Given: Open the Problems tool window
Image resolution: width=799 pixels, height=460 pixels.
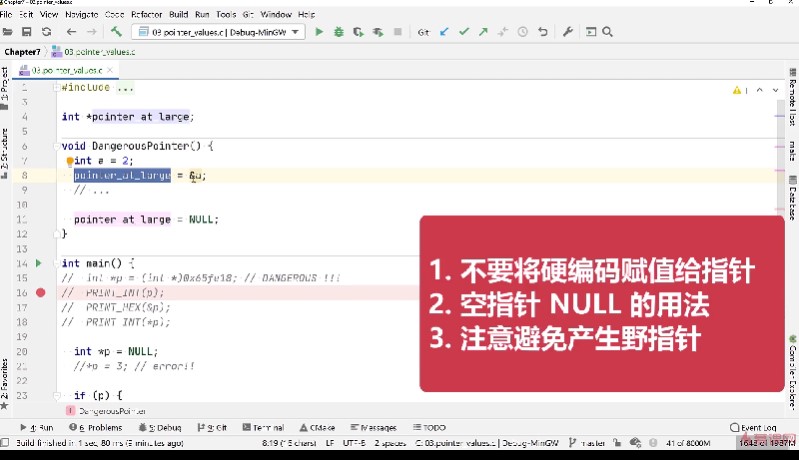Looking at the screenshot, I should pos(96,427).
